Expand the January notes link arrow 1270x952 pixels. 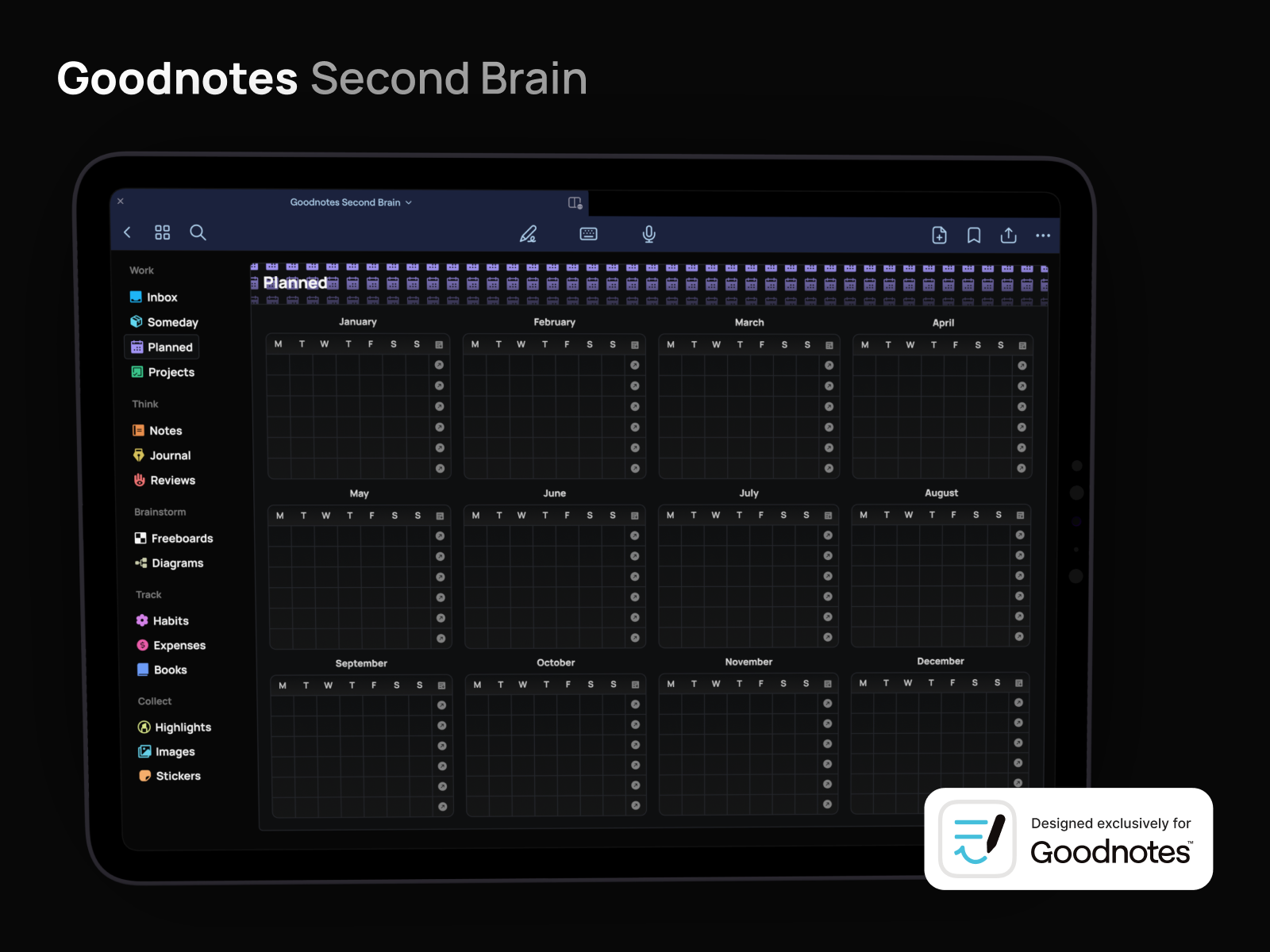(x=441, y=365)
